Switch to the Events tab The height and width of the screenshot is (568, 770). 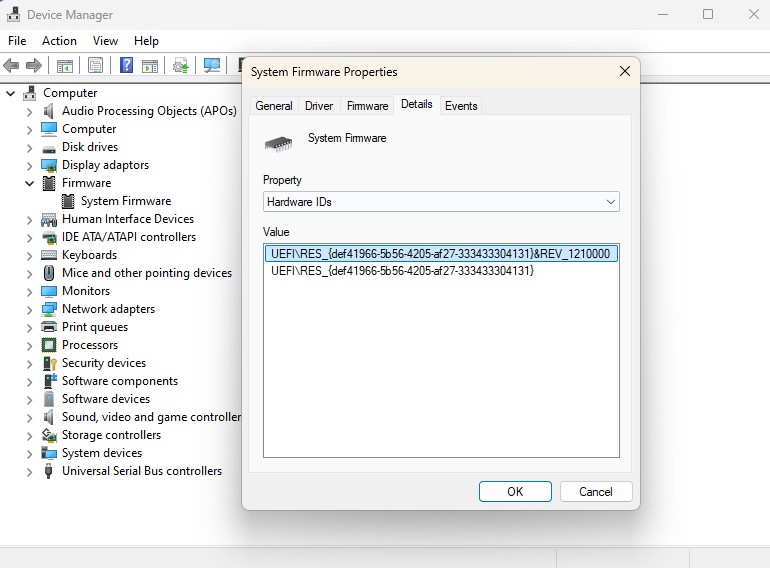pos(461,106)
